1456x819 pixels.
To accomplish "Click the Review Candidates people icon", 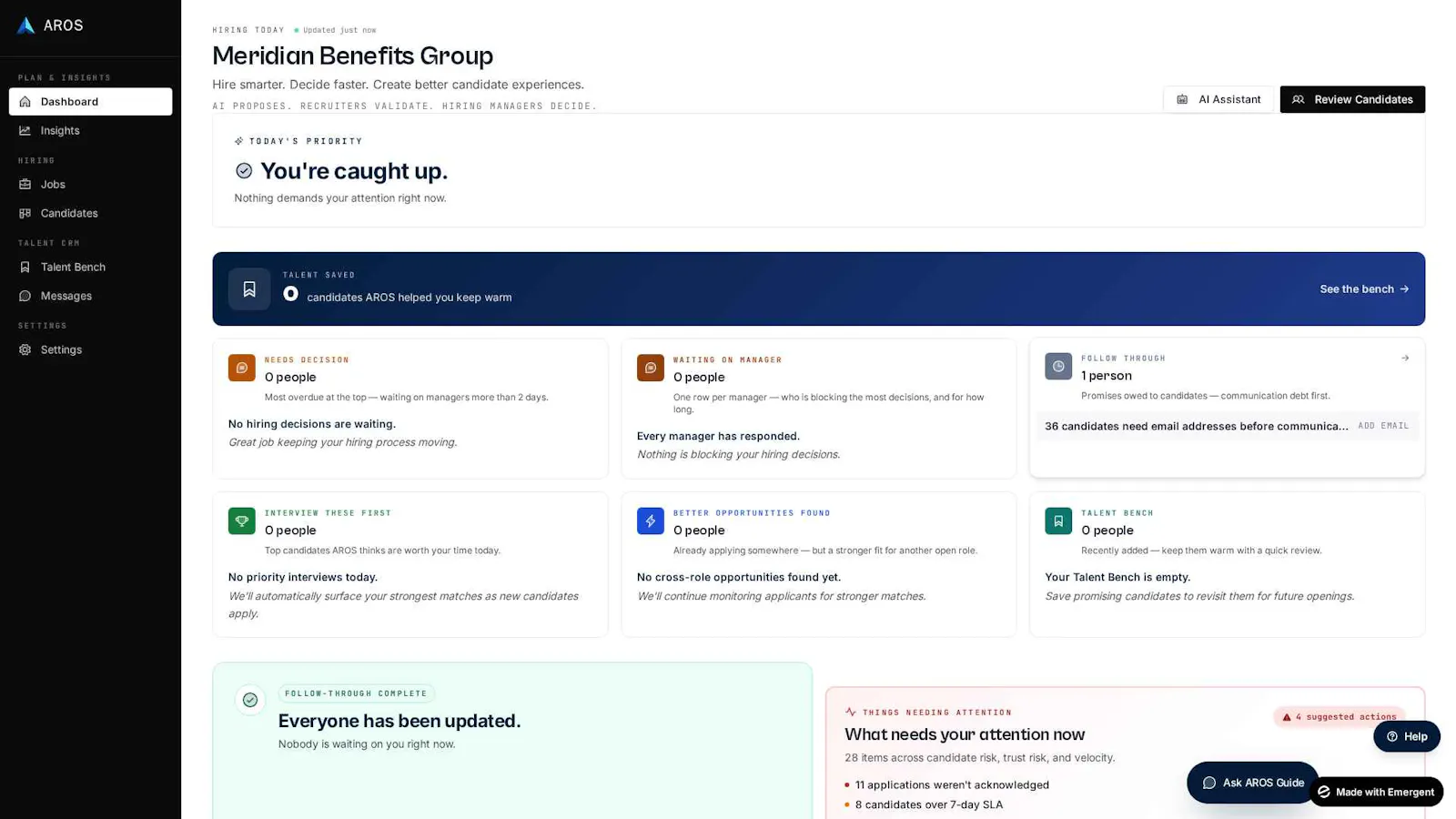I will click(1299, 99).
